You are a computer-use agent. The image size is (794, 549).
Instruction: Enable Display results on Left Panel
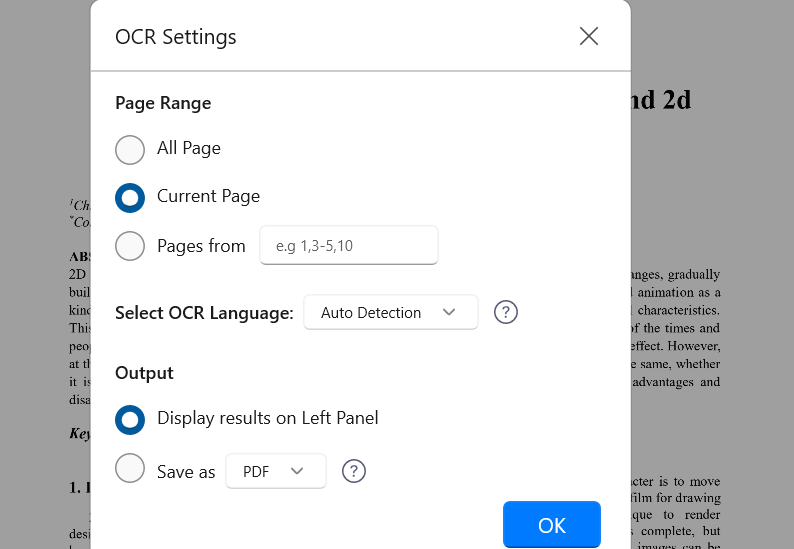(130, 419)
